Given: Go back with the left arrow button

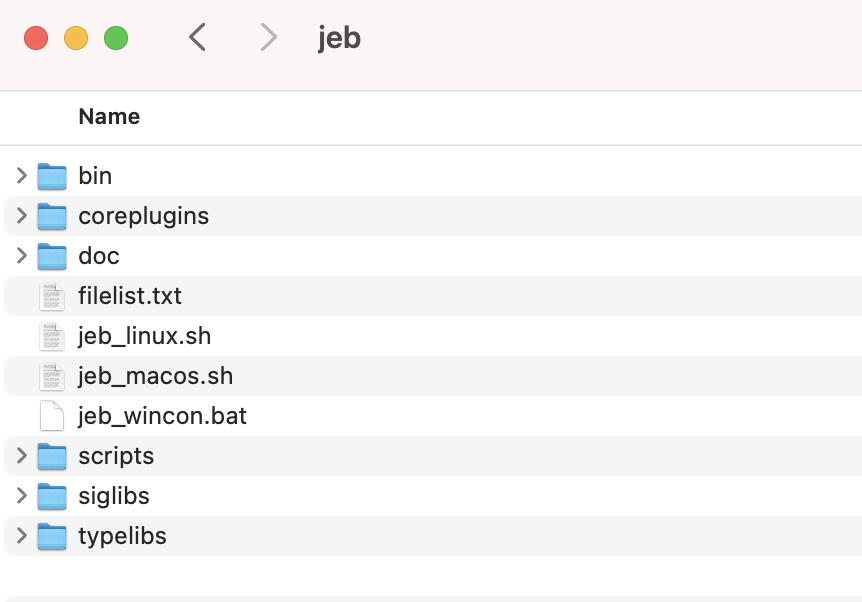Looking at the screenshot, I should 197,37.
